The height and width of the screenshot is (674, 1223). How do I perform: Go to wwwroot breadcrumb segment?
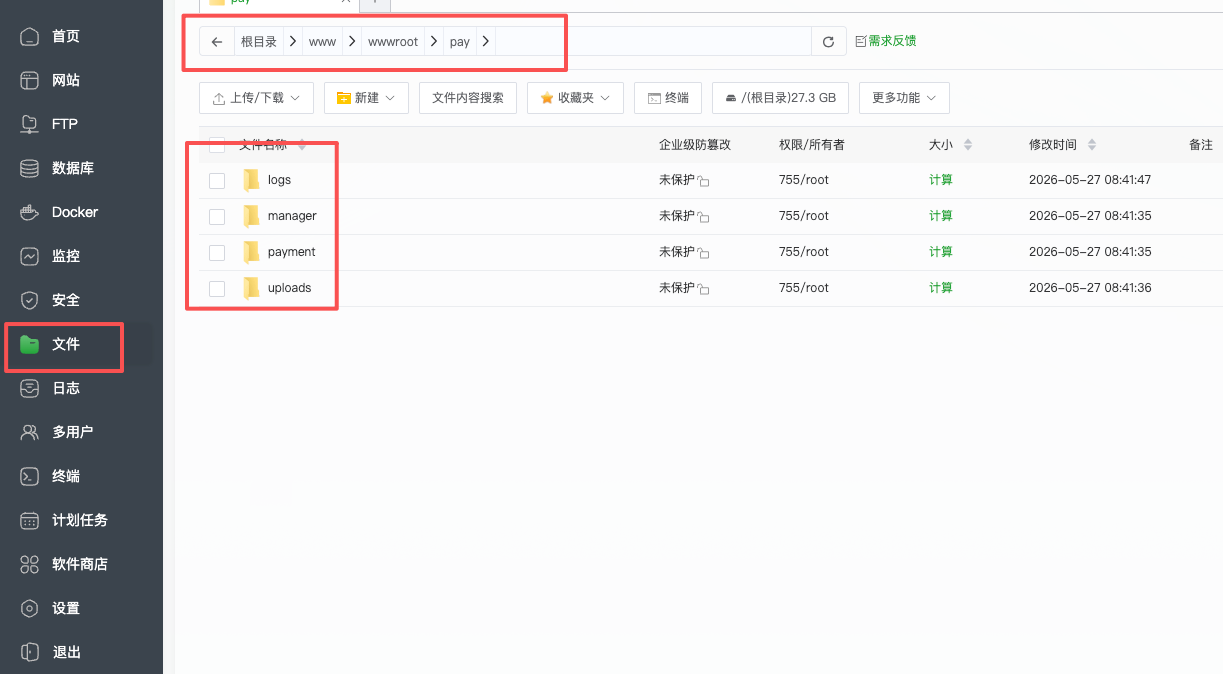click(x=393, y=42)
